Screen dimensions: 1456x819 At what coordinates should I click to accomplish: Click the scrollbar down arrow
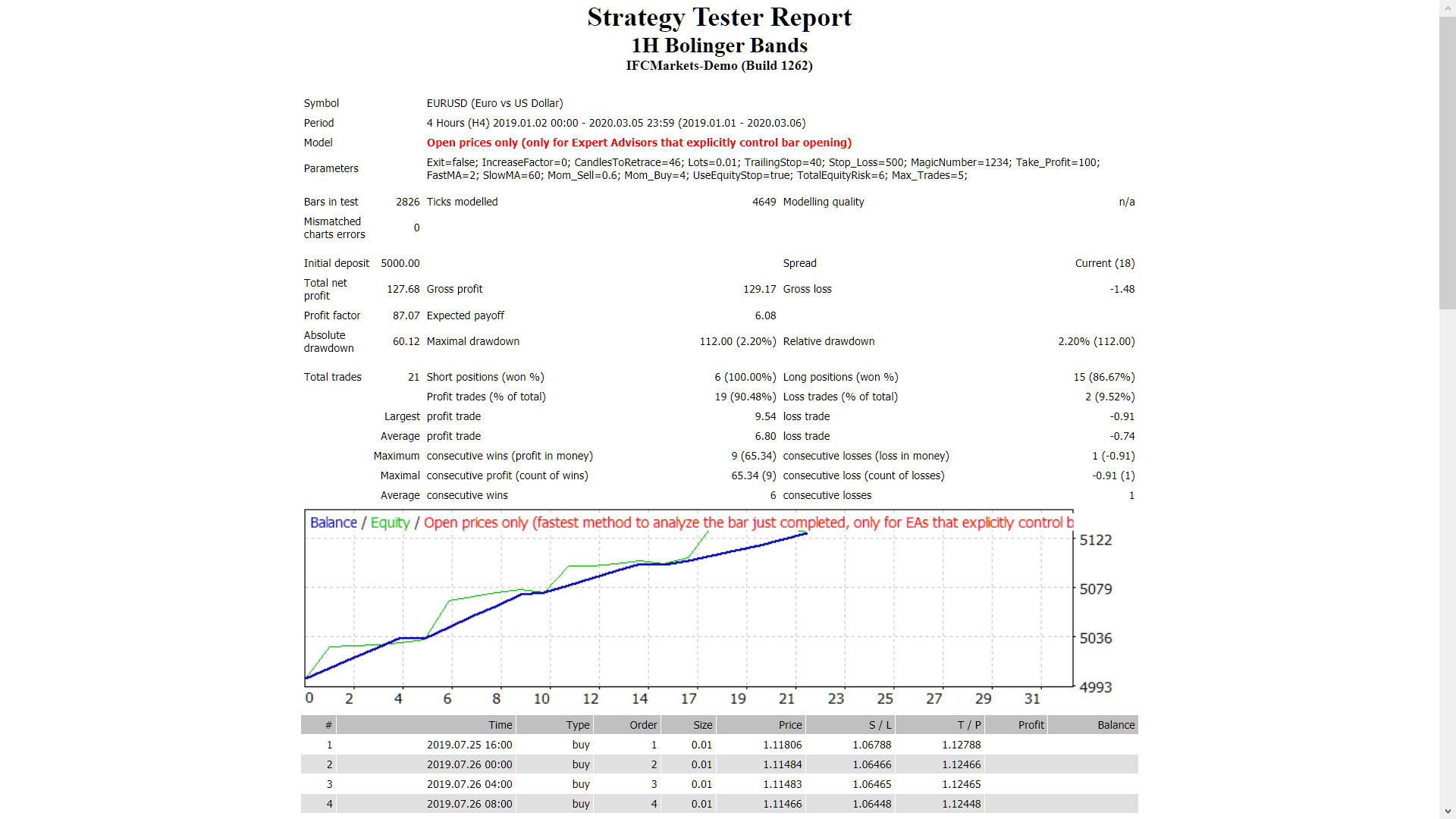pos(1449,812)
